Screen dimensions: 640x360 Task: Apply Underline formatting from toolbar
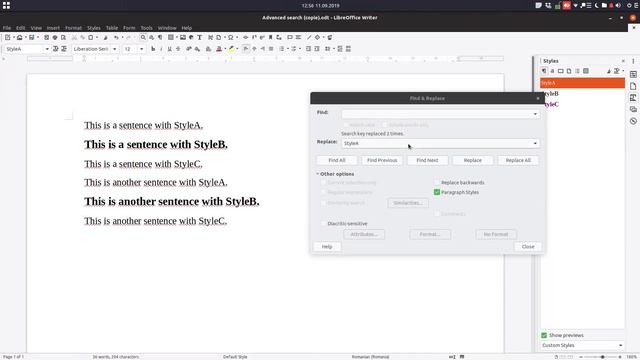pyautogui.click(x=169, y=49)
